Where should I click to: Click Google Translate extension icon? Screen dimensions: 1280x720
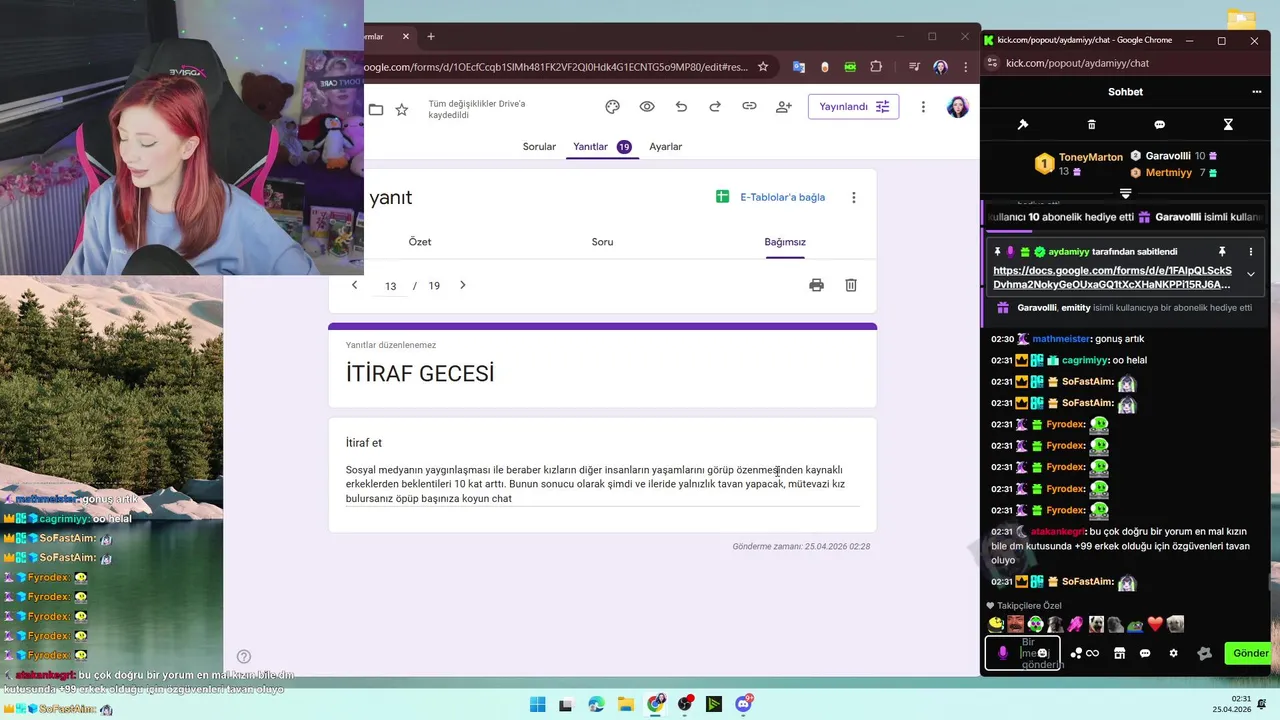[798, 67]
